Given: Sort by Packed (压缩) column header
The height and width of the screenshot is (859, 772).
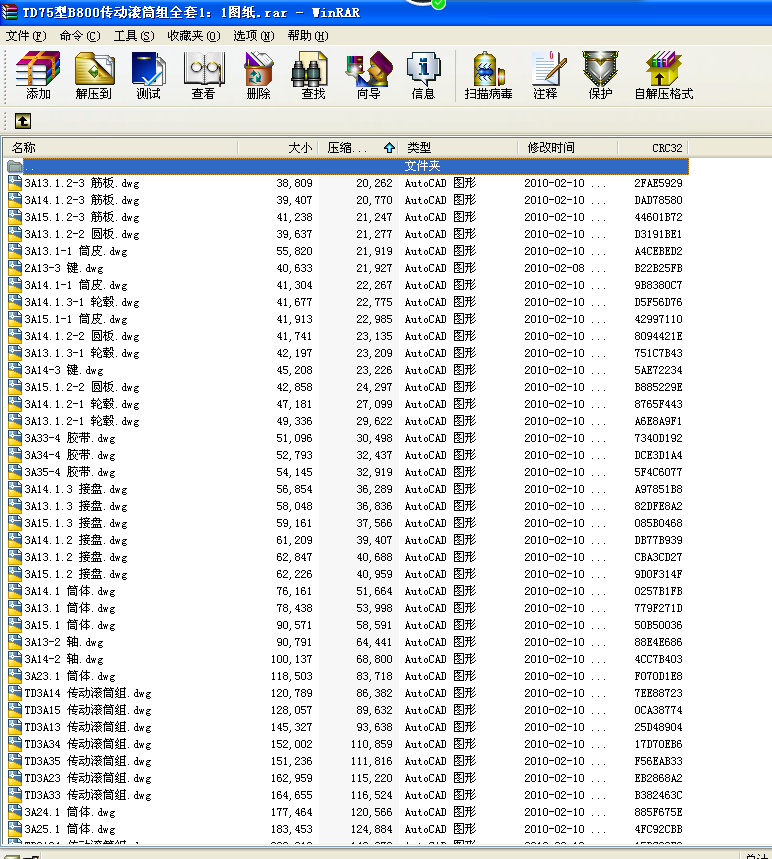Looking at the screenshot, I should click(358, 148).
